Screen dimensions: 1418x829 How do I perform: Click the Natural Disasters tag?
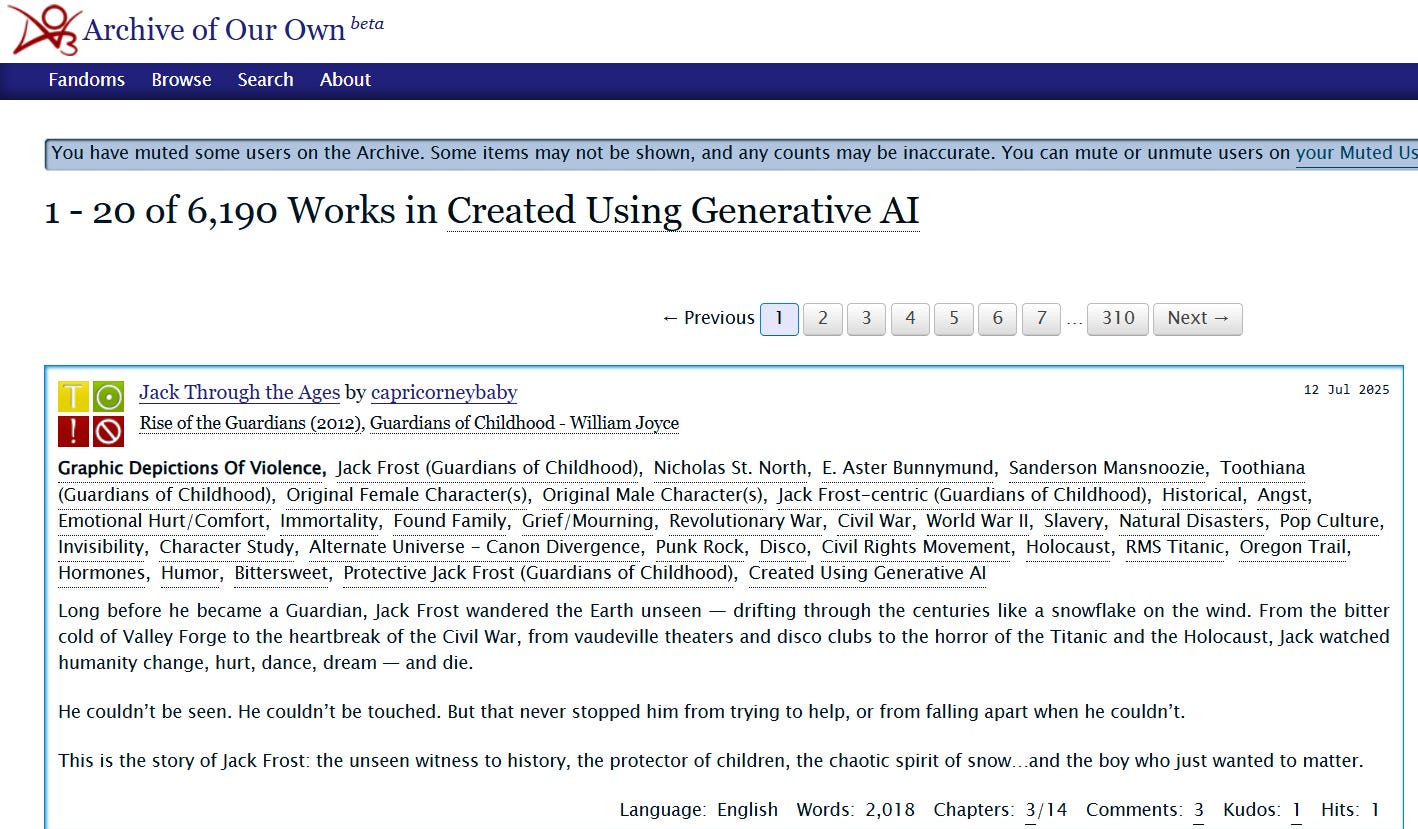1191,520
